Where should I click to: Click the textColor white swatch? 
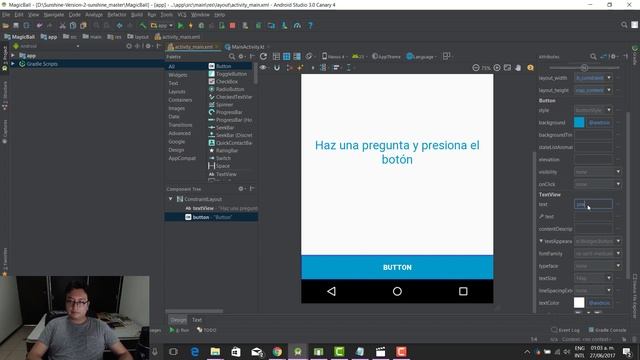pyautogui.click(x=579, y=302)
